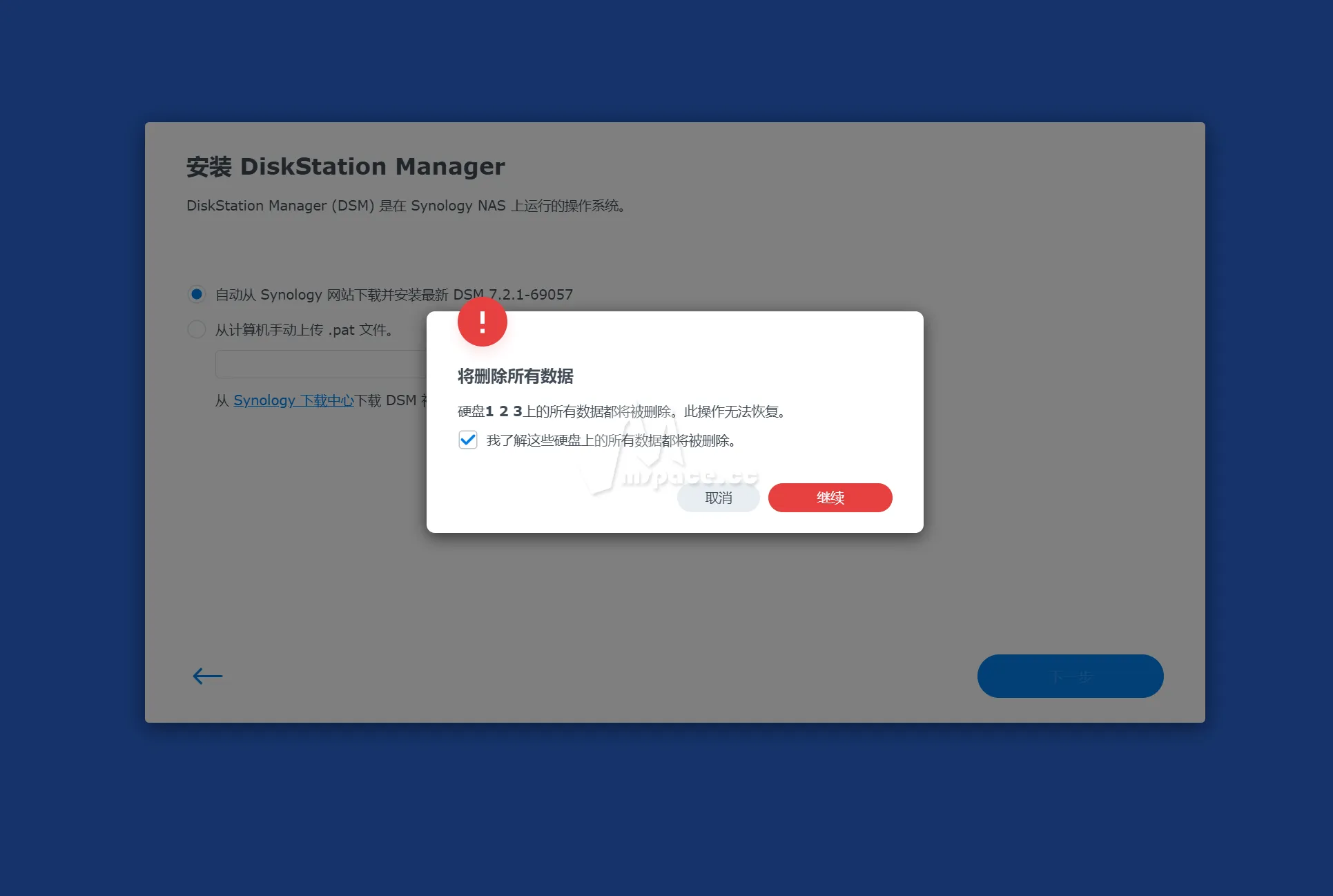
Task: Select automatic download of DSM 7.2.1-69057 radio button
Action: pyautogui.click(x=197, y=294)
